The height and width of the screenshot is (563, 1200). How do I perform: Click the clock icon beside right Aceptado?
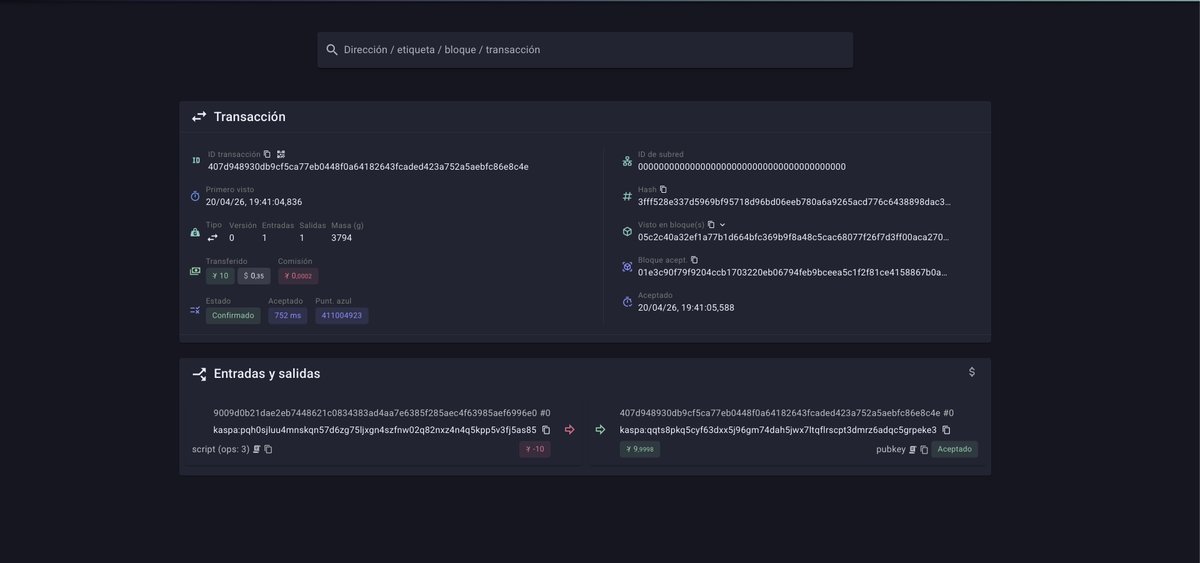coord(627,301)
